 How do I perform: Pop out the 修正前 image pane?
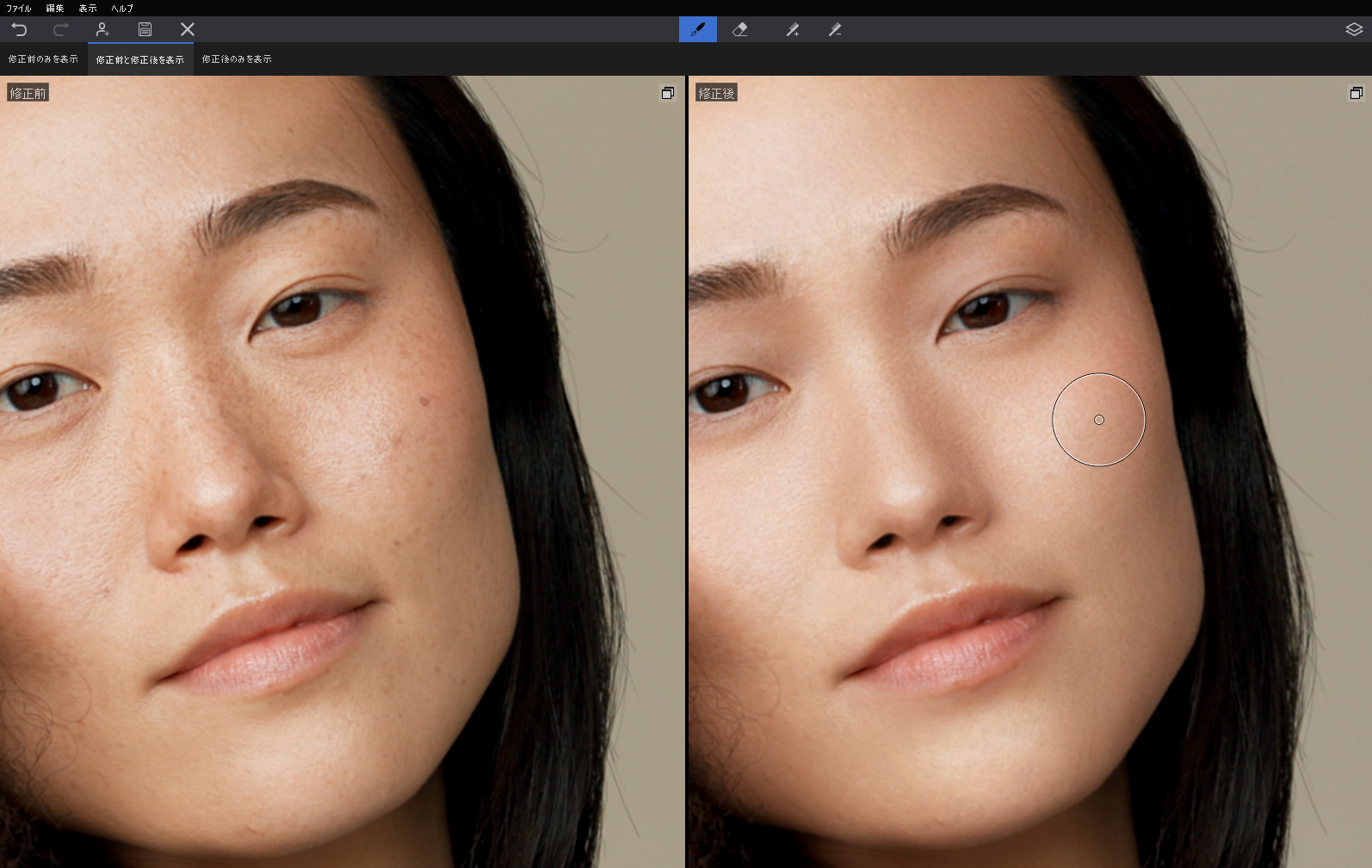[x=667, y=93]
